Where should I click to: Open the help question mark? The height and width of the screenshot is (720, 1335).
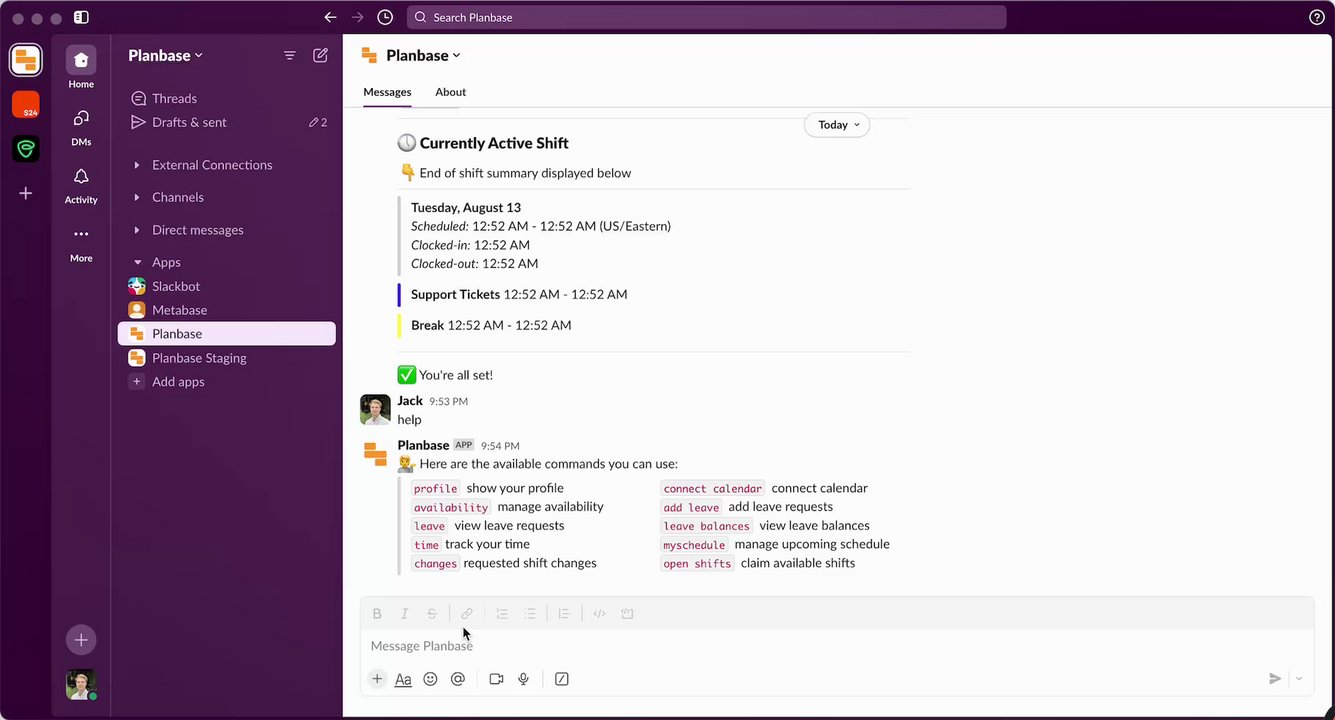[x=1317, y=17]
